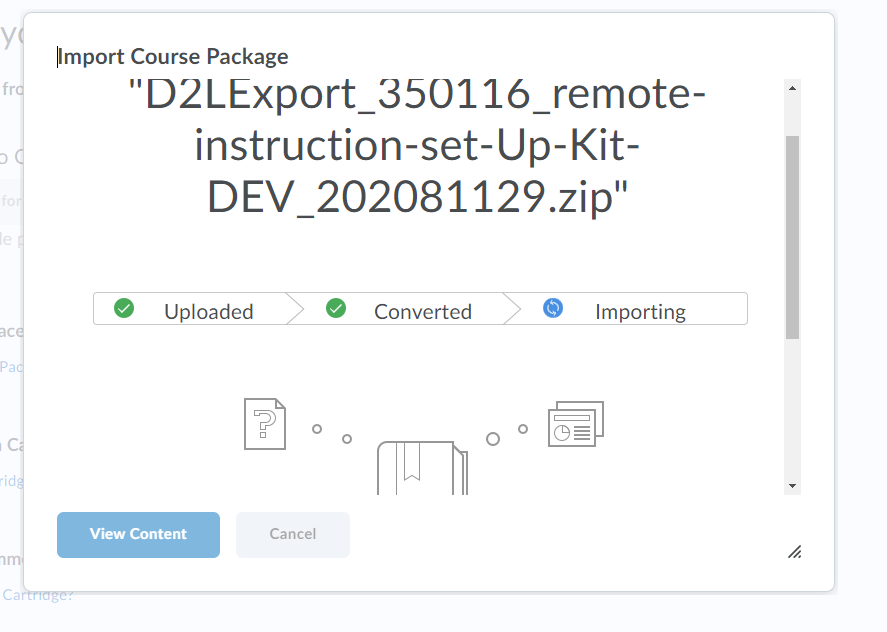The image size is (887, 632).
Task: Click the scrollbar track below the thumb
Action: tap(793, 409)
